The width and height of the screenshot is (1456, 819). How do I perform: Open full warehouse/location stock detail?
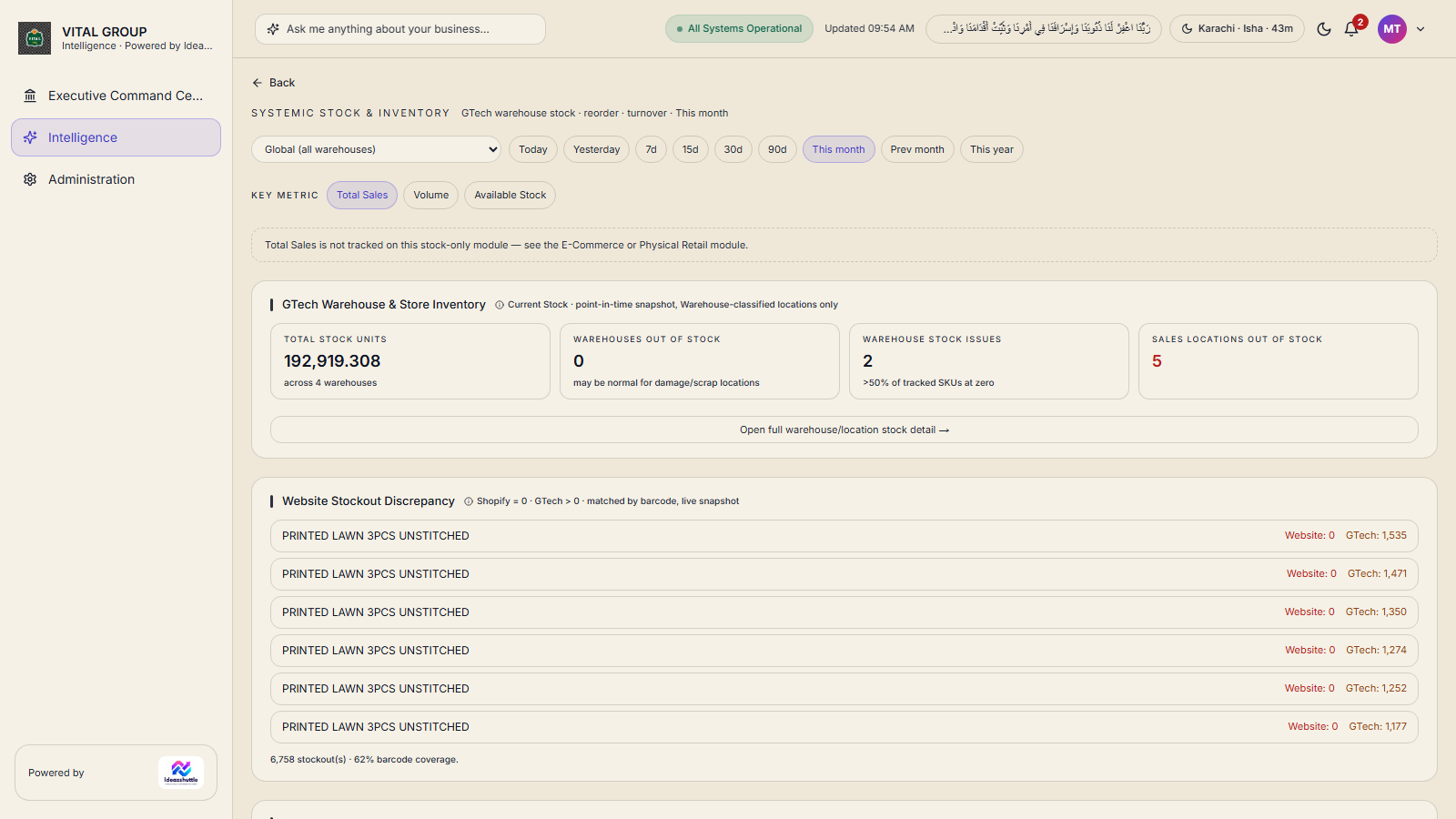click(x=844, y=430)
